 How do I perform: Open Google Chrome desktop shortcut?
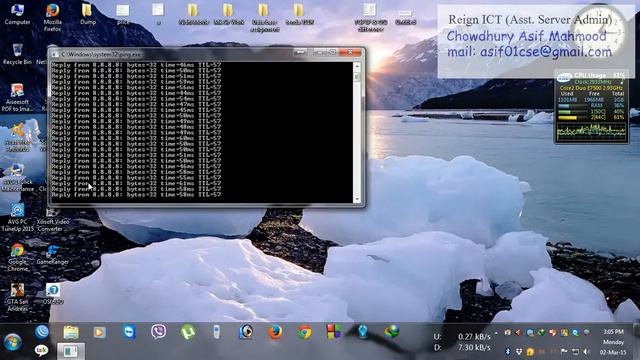17,258
